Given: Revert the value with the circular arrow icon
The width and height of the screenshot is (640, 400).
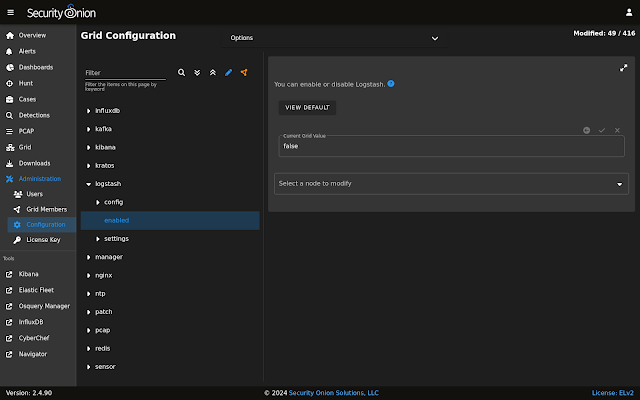Looking at the screenshot, I should (587, 130).
